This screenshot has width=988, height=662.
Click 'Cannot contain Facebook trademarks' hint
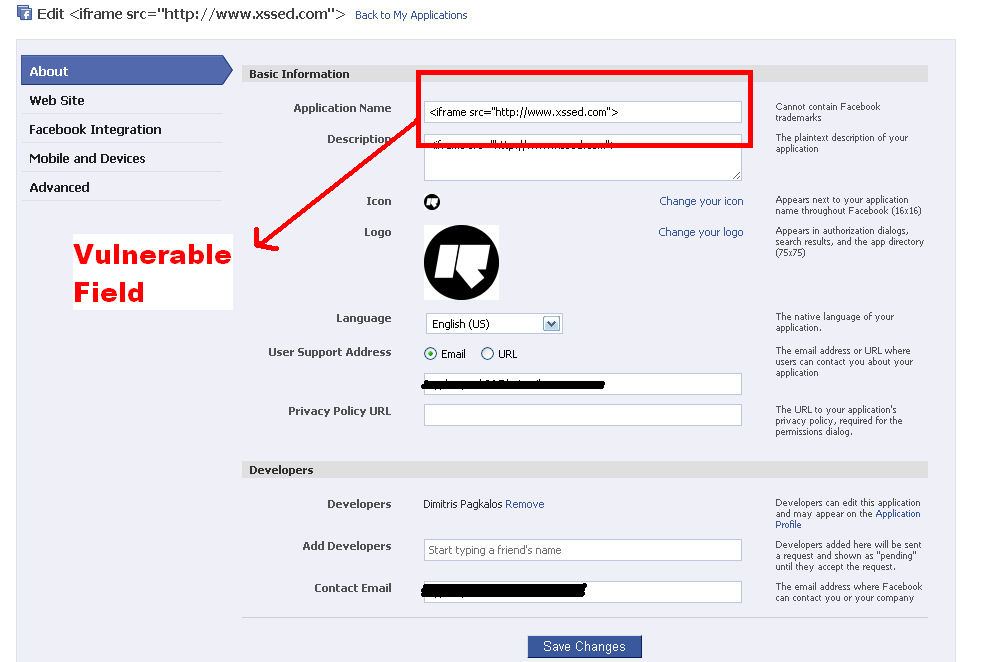(827, 112)
